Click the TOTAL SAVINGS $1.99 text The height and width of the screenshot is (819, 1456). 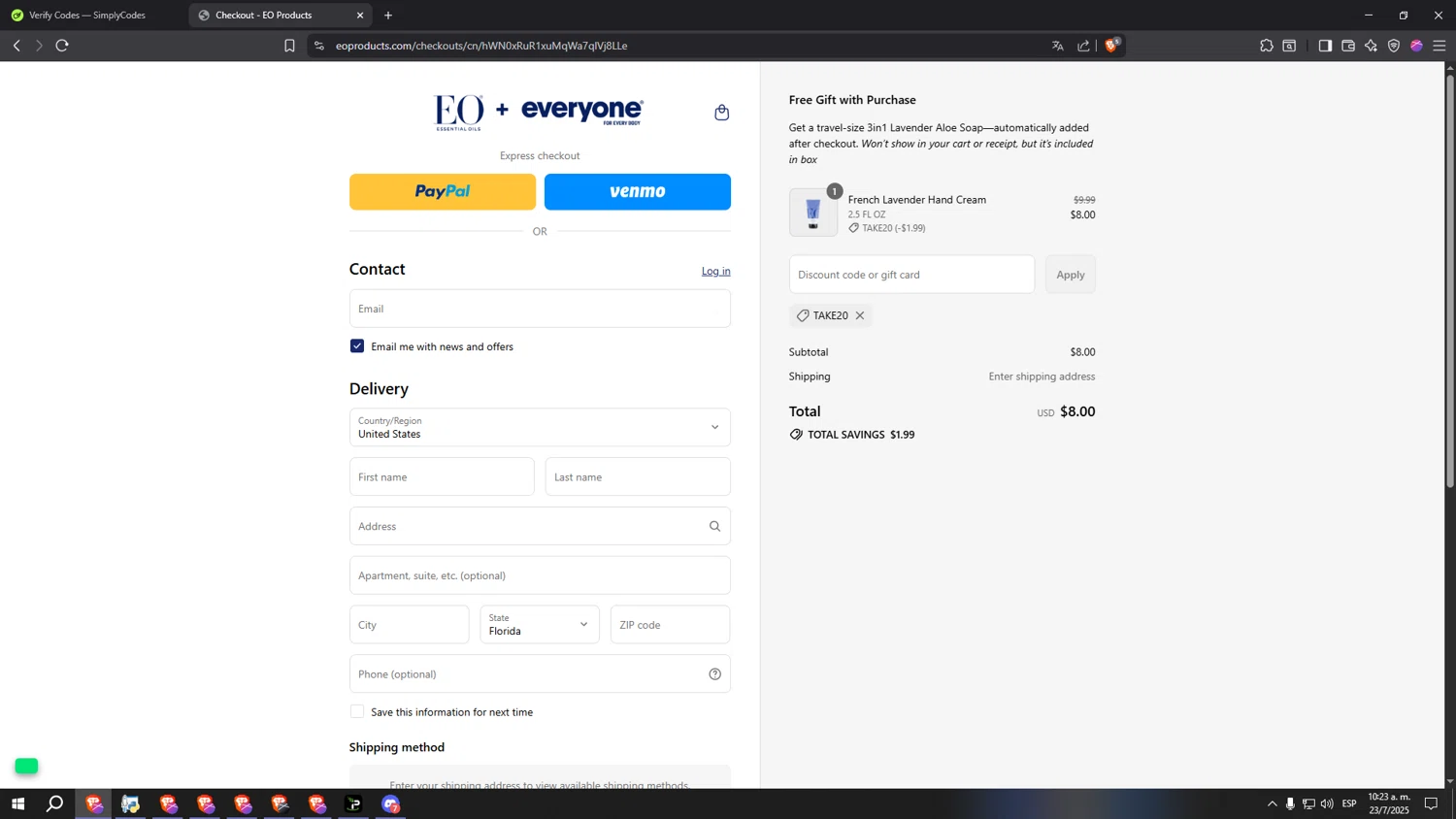click(x=861, y=435)
